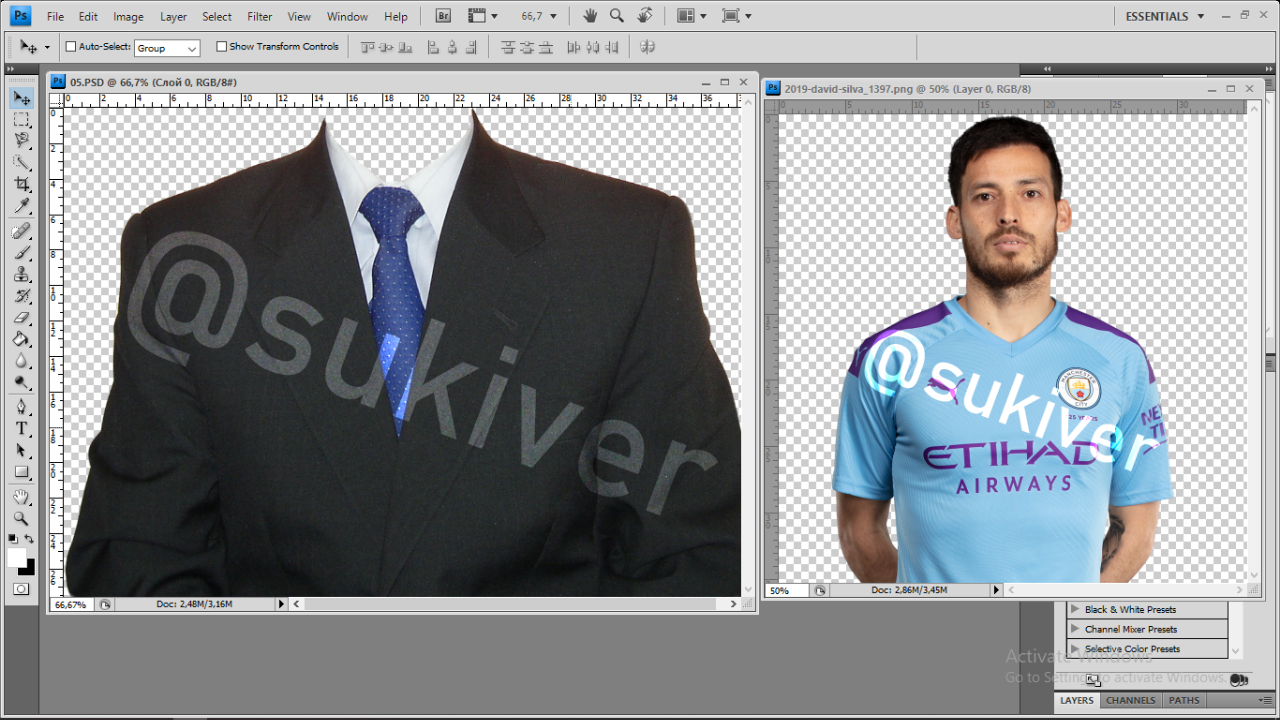Select the History Brush tool

pyautogui.click(x=21, y=297)
